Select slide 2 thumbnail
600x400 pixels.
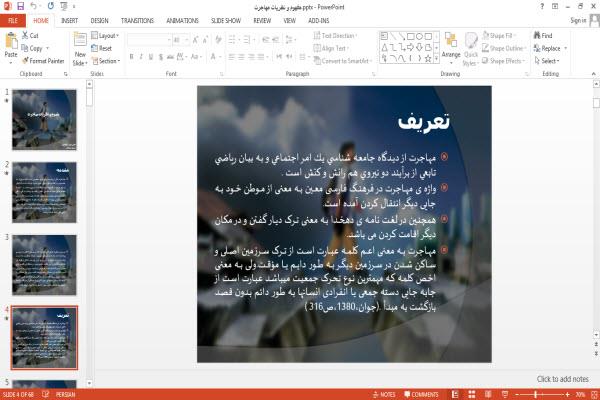coord(44,192)
